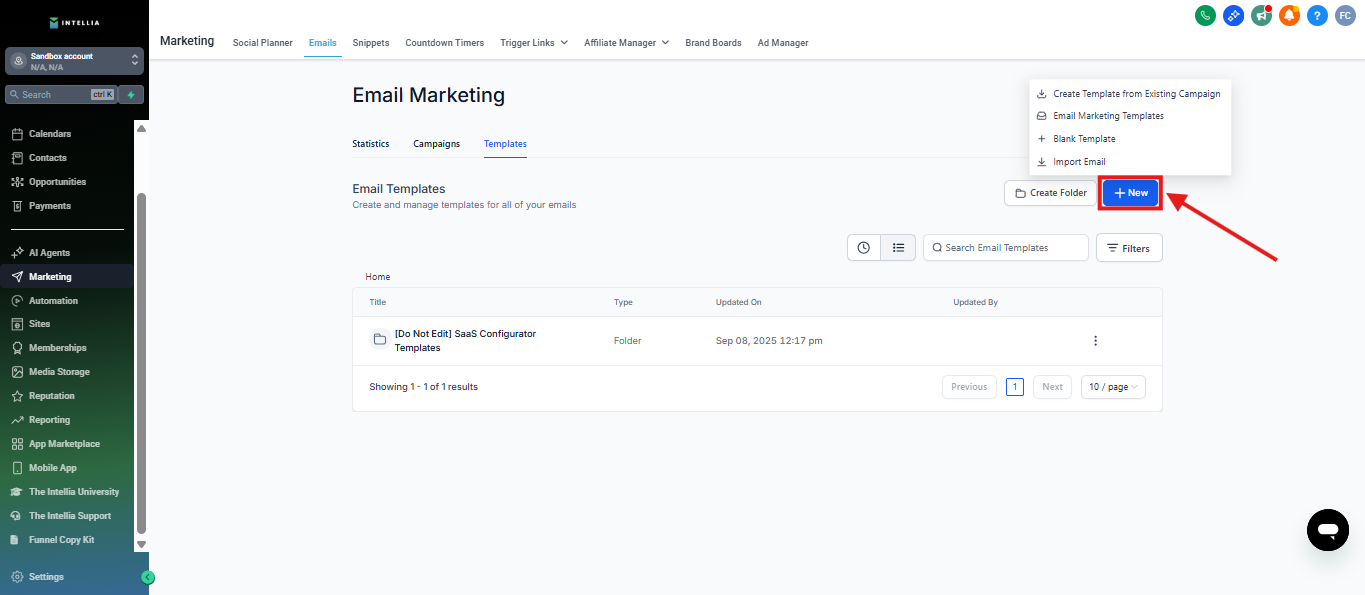Collapse sidebar with green arrow icon

point(148,577)
